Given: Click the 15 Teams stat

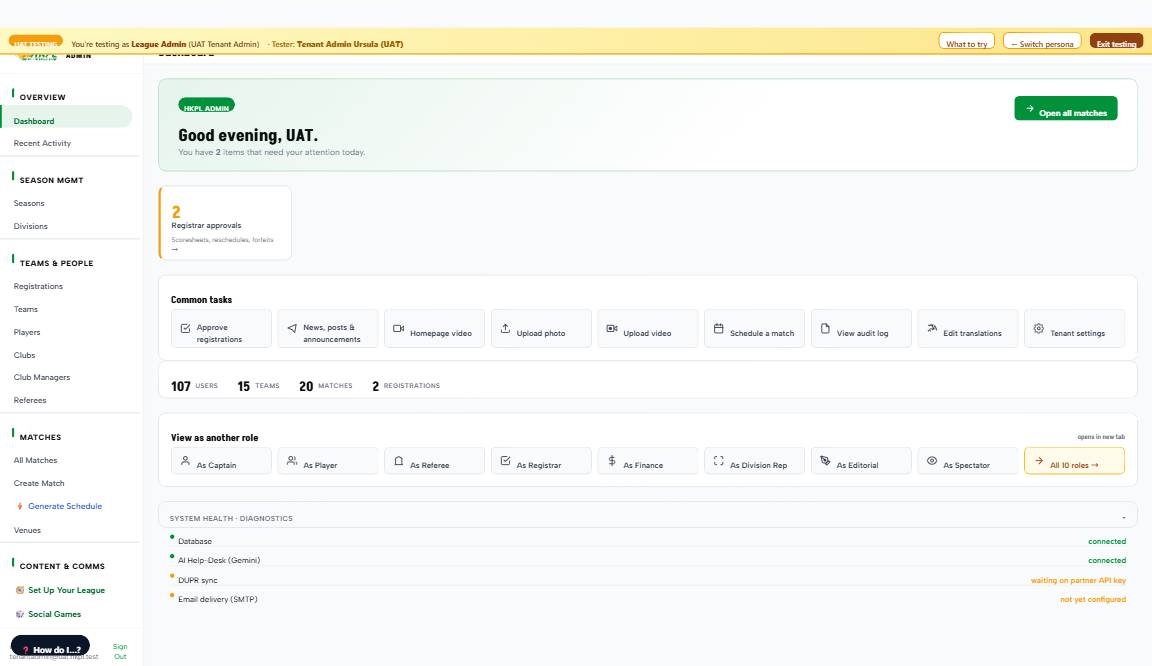Looking at the screenshot, I should coord(258,386).
